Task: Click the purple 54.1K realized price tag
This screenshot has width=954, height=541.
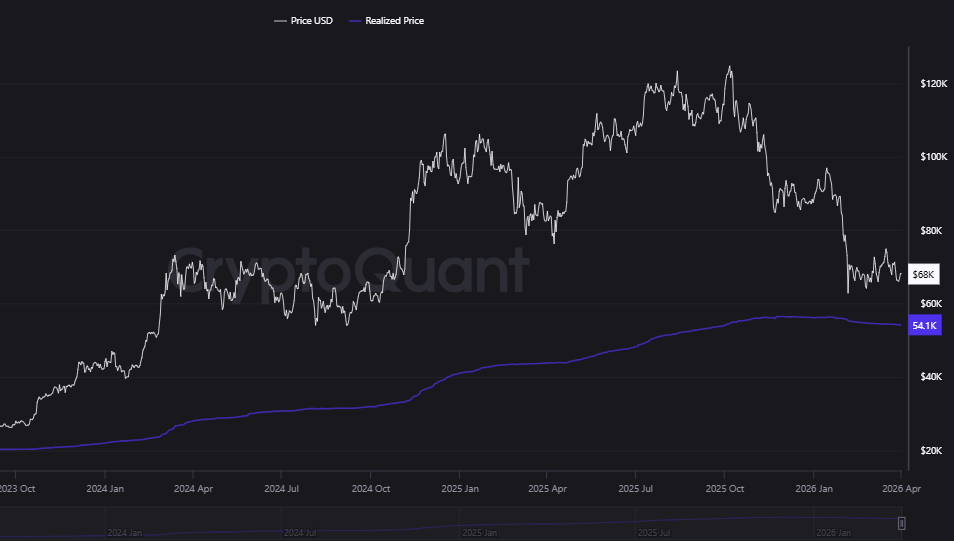Action: (925, 325)
